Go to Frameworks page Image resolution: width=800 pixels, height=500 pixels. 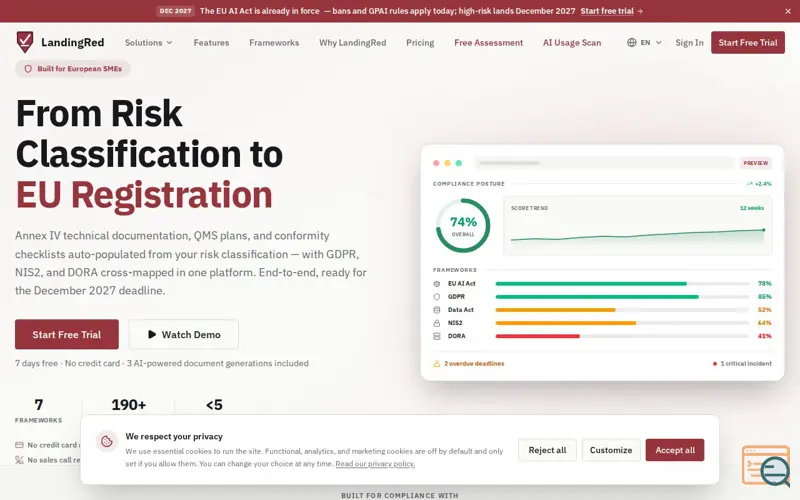[x=274, y=42]
